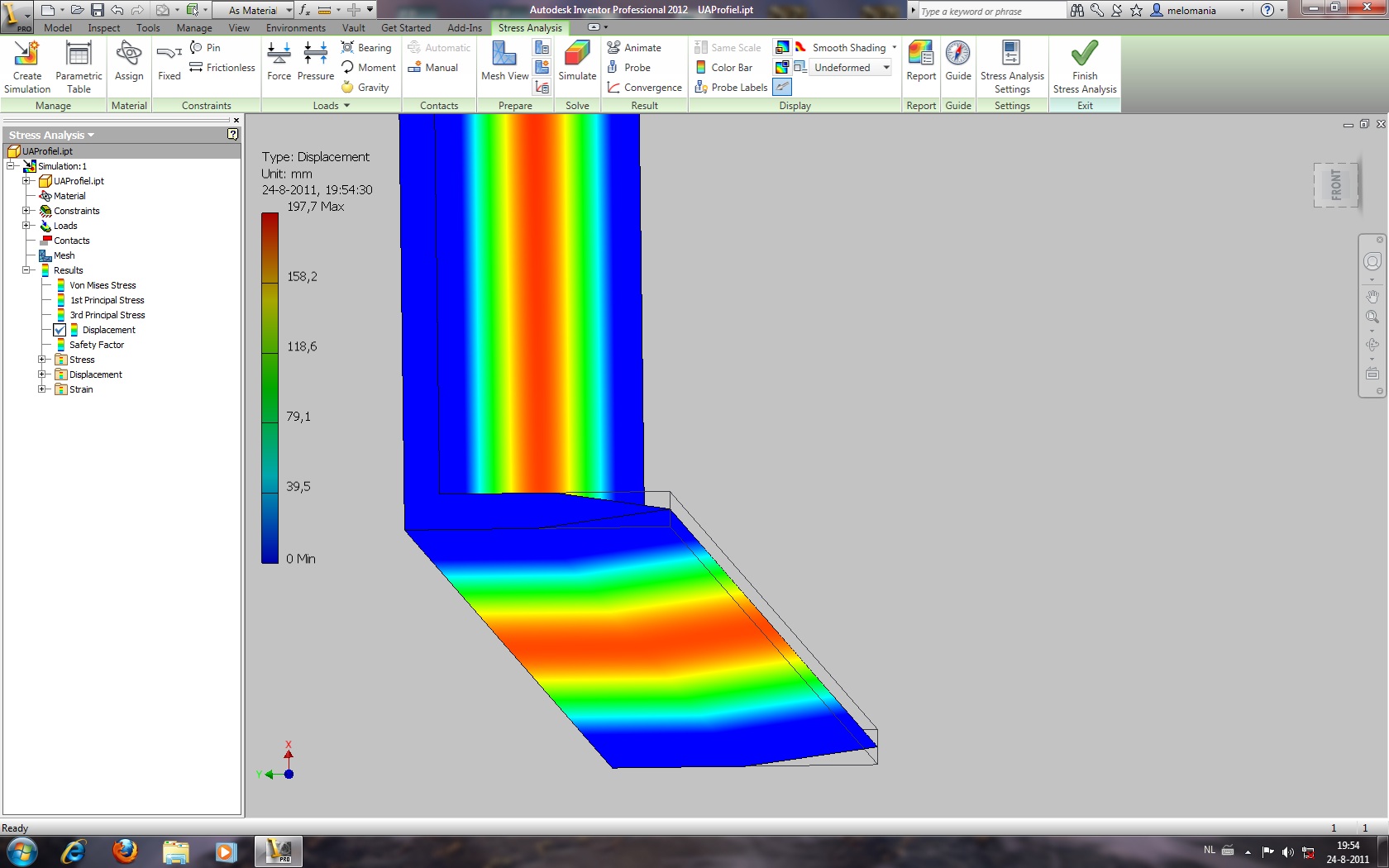This screenshot has height=868, width=1389.
Task: Add a Moment load
Action: click(369, 67)
